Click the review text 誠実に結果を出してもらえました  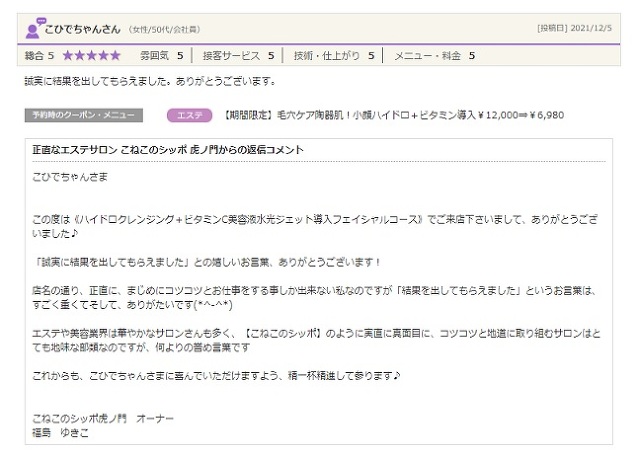pos(149,81)
